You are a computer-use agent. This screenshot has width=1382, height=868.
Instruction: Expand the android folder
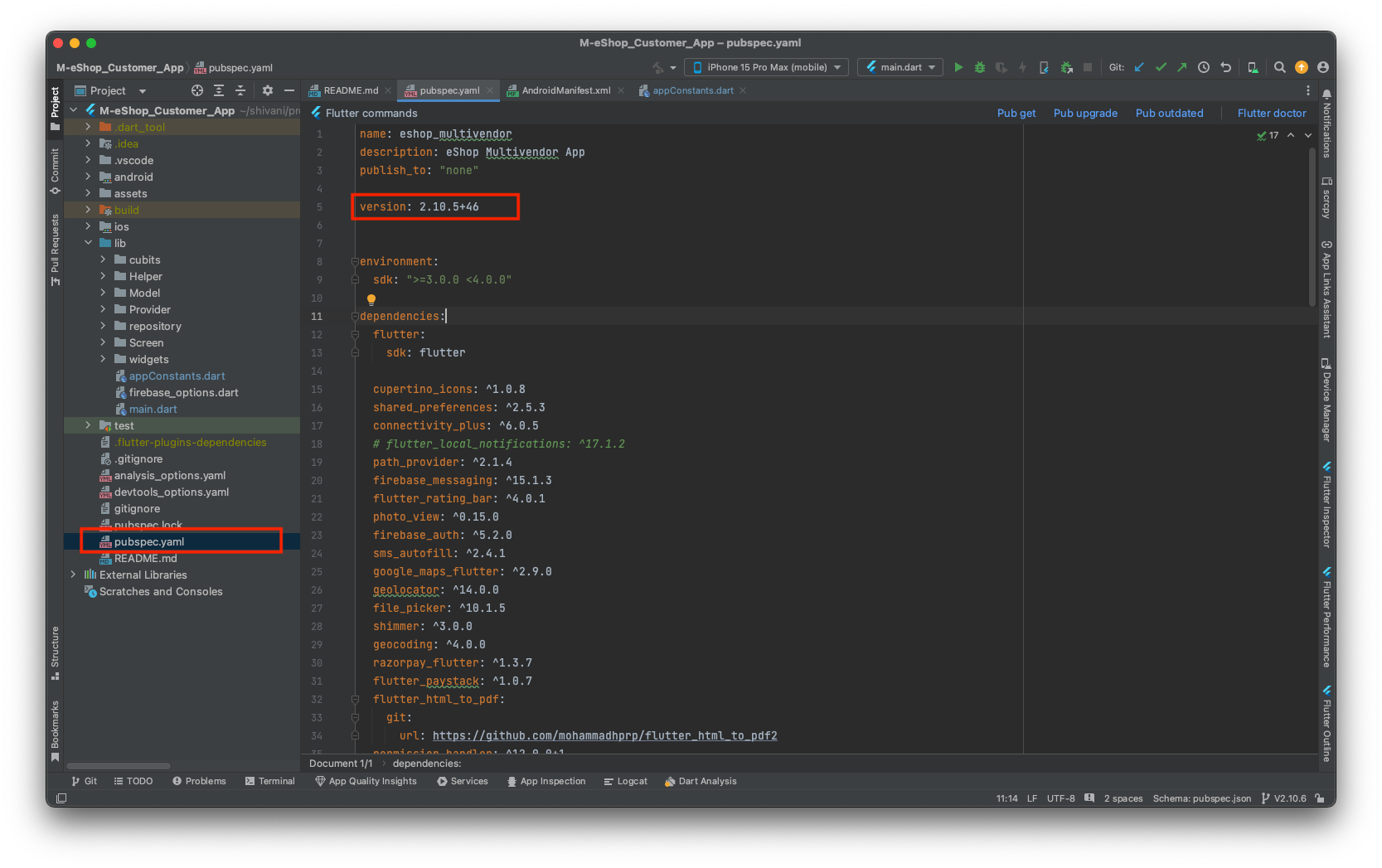tap(88, 177)
